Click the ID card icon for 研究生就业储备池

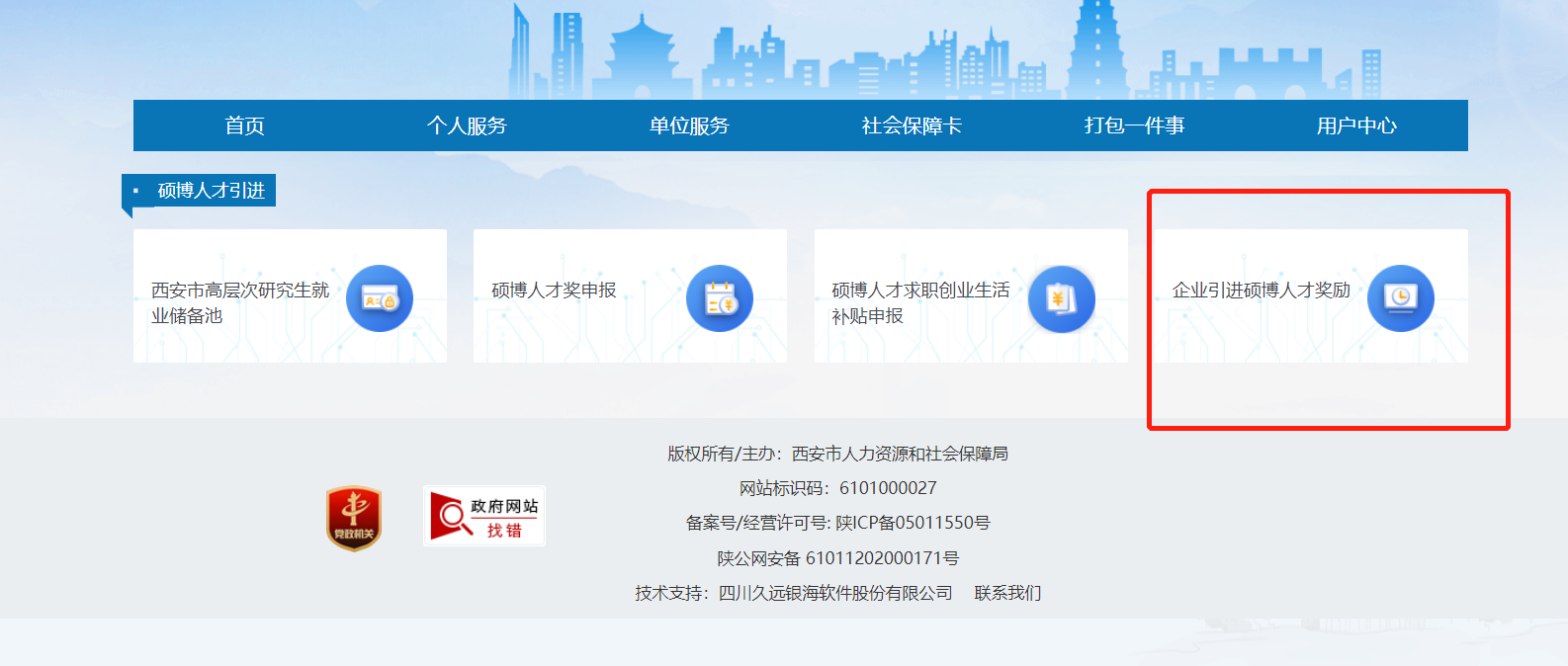pyautogui.click(x=379, y=298)
